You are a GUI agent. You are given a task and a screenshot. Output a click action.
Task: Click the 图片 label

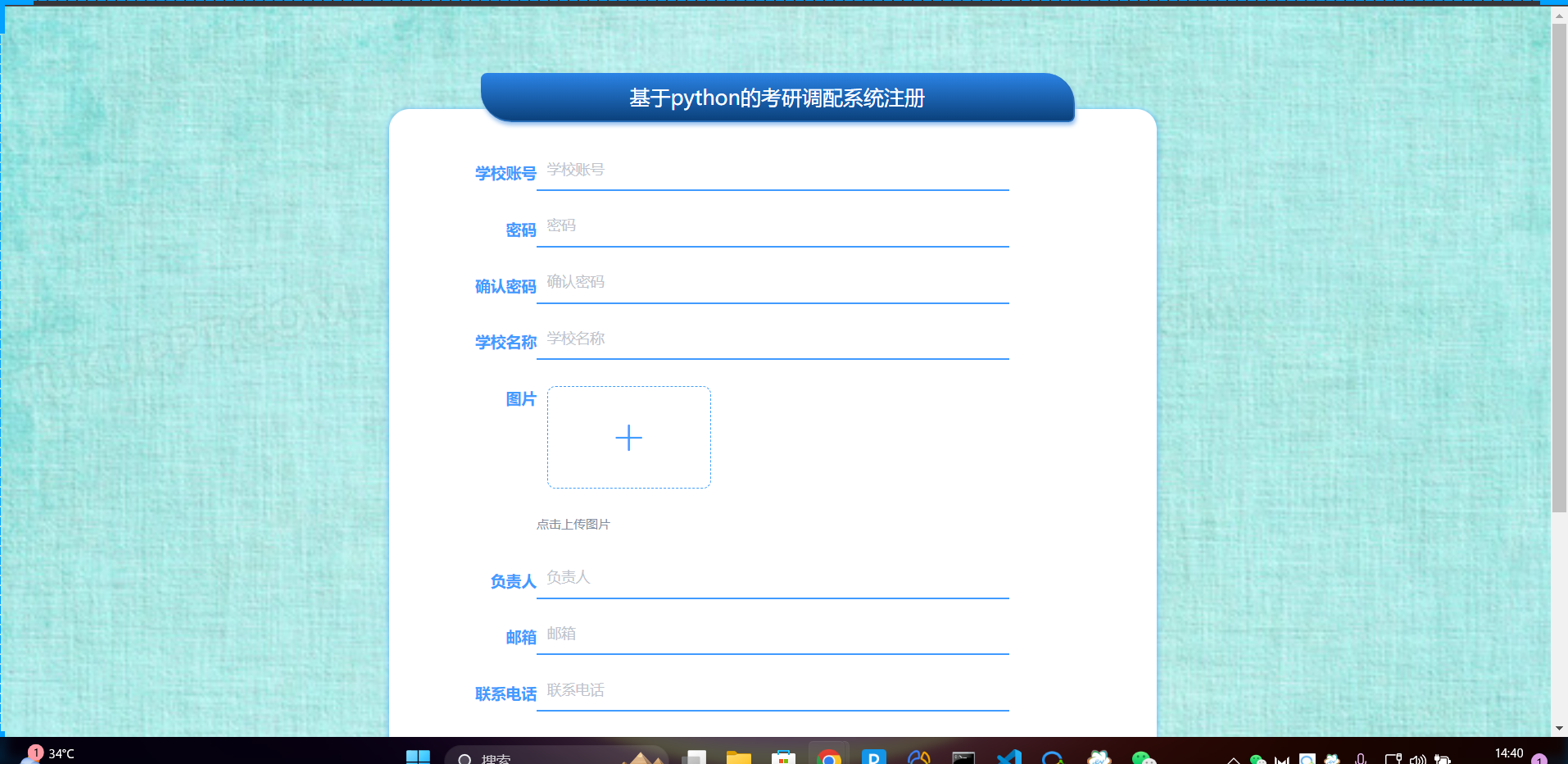[521, 398]
